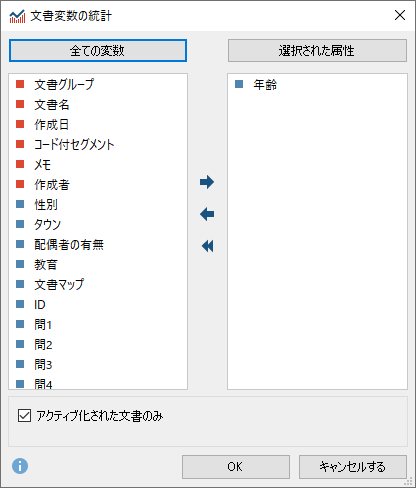Confirm with the OK button
416x488 pixels.
pyautogui.click(x=236, y=467)
